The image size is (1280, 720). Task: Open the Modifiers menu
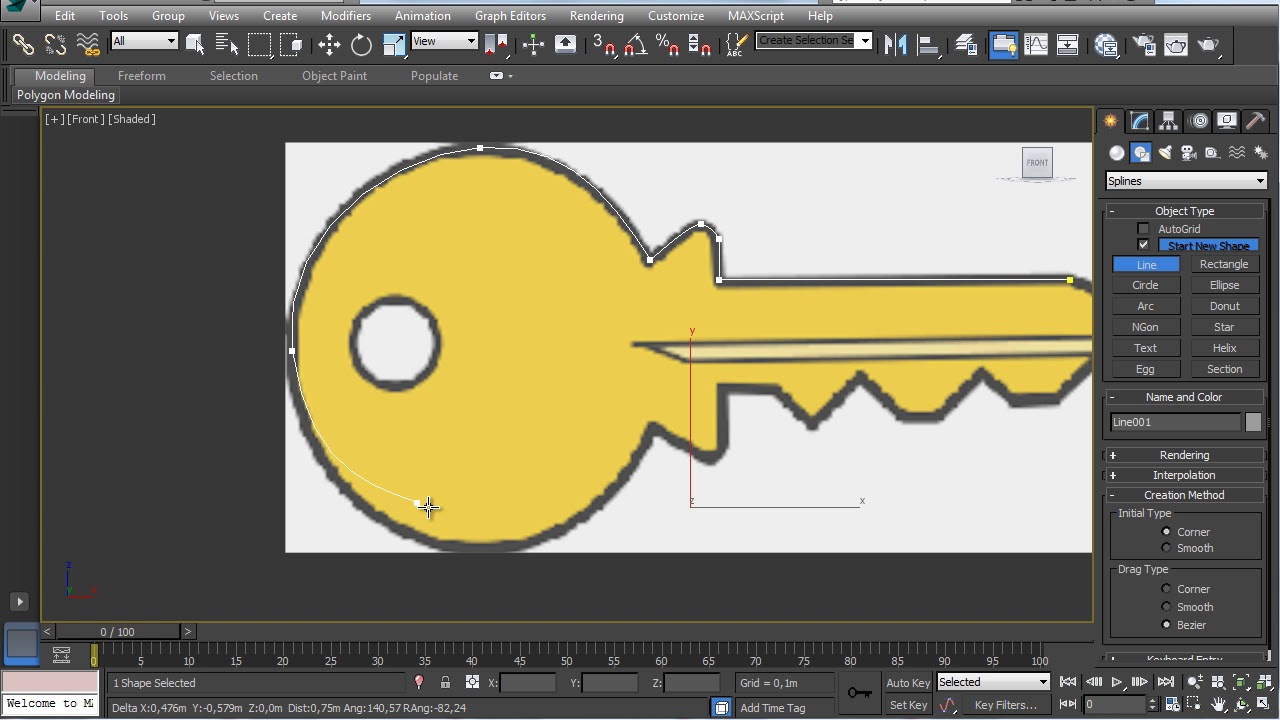tap(346, 16)
